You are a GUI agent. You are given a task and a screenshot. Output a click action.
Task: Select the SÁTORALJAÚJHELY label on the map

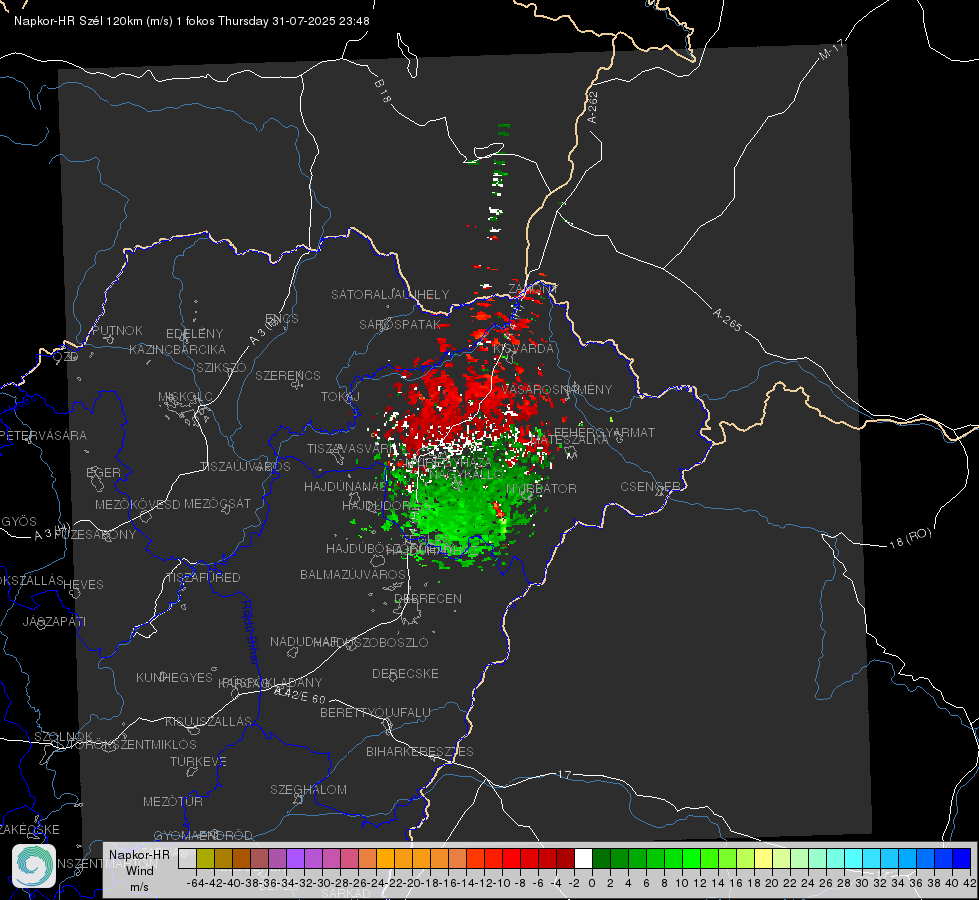390,294
